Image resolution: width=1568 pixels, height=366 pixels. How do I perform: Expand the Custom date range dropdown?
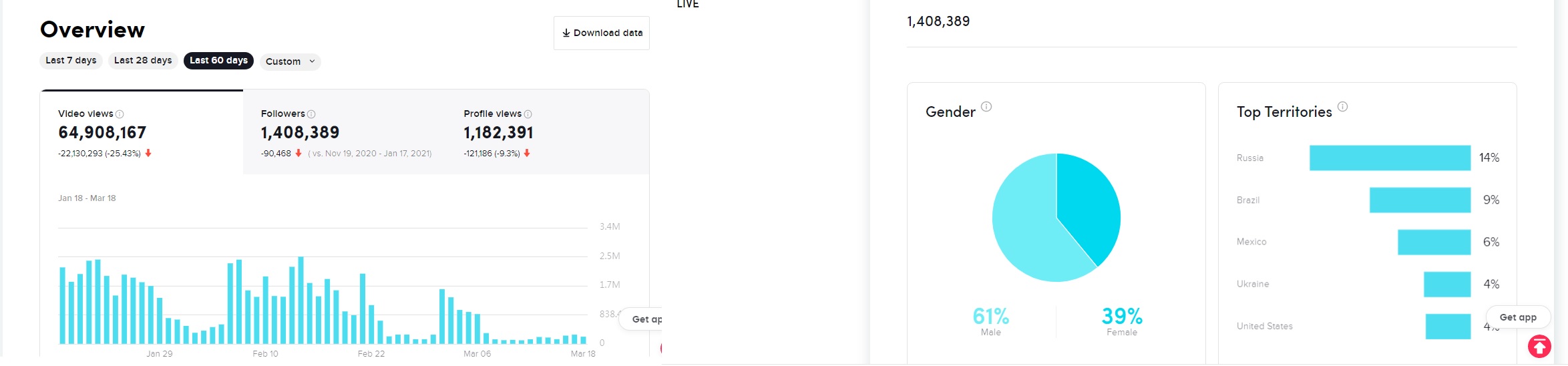pos(290,61)
